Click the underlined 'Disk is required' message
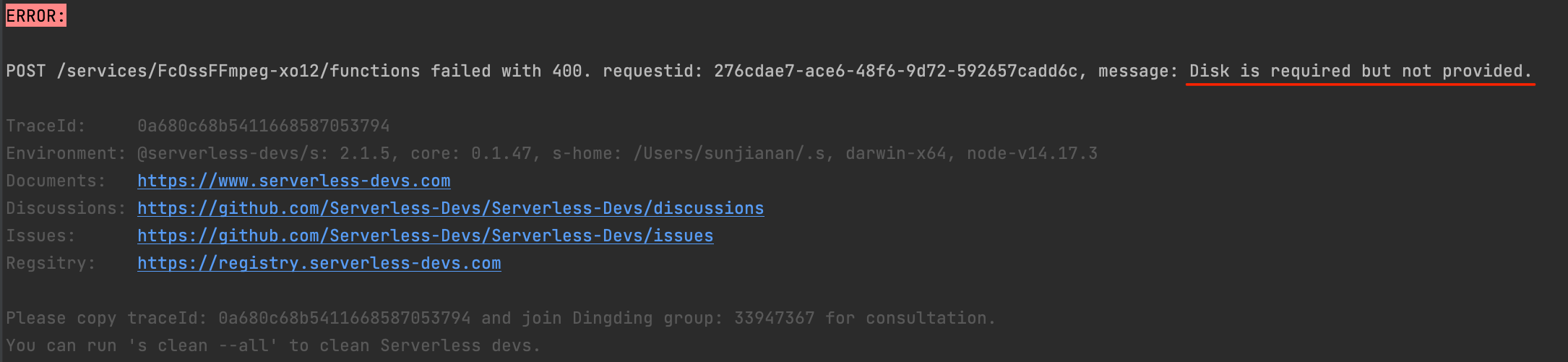The image size is (1568, 362). (1361, 71)
